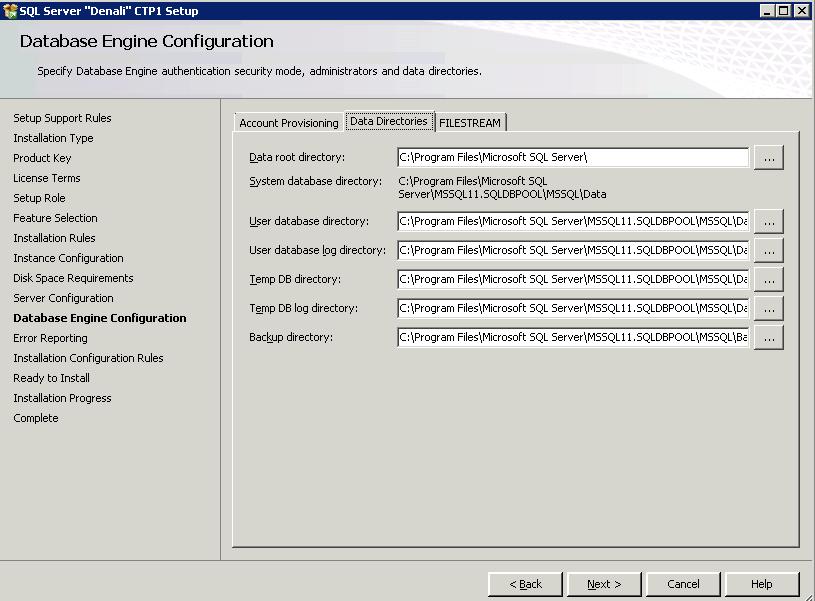
Task: Browse for Temp DB log directory
Action: (x=768, y=309)
